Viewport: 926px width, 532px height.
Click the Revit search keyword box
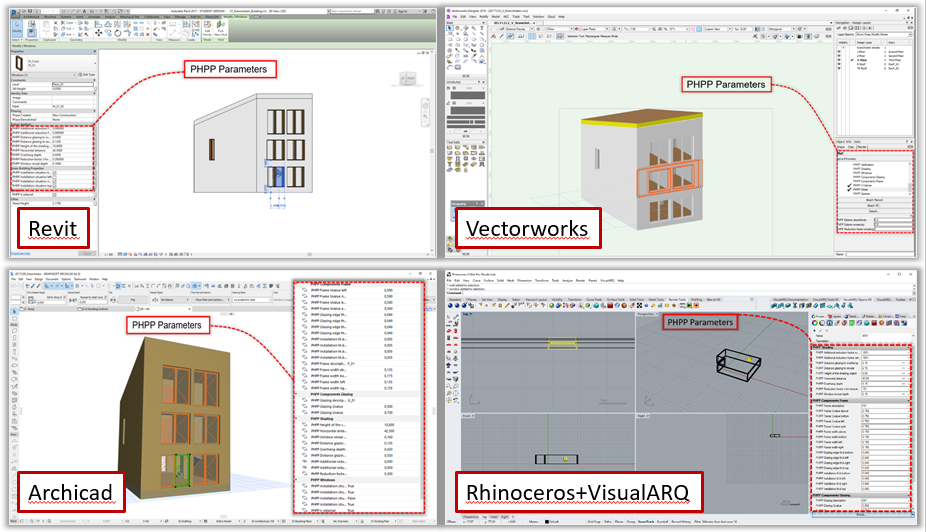point(354,11)
